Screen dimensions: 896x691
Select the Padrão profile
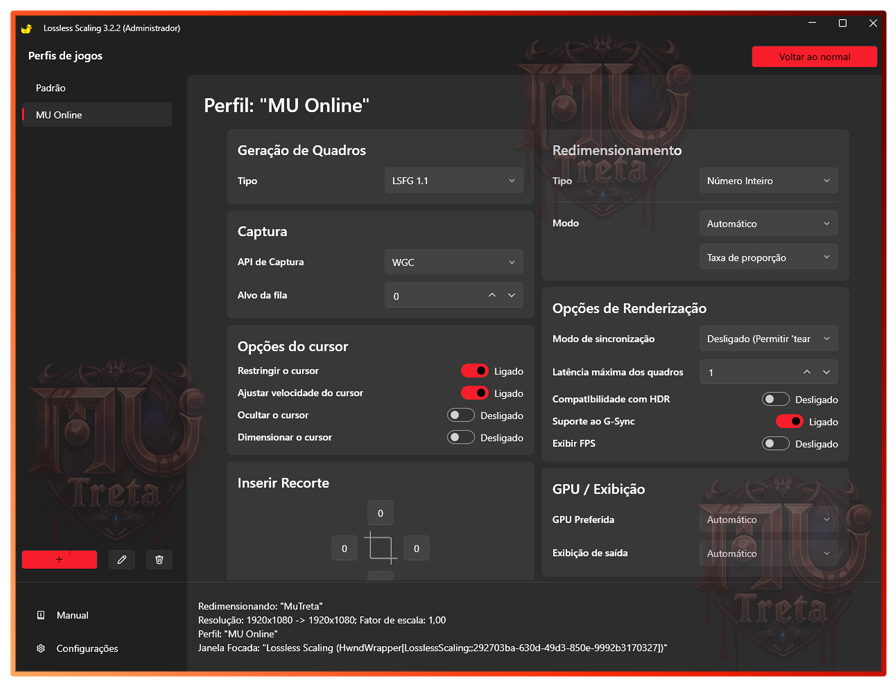51,88
